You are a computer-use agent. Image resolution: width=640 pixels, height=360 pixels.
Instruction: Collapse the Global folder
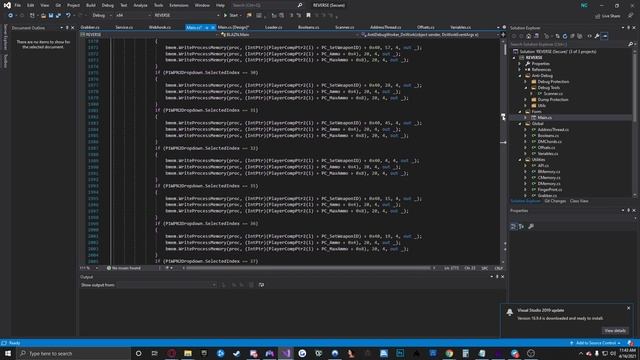click(520, 124)
